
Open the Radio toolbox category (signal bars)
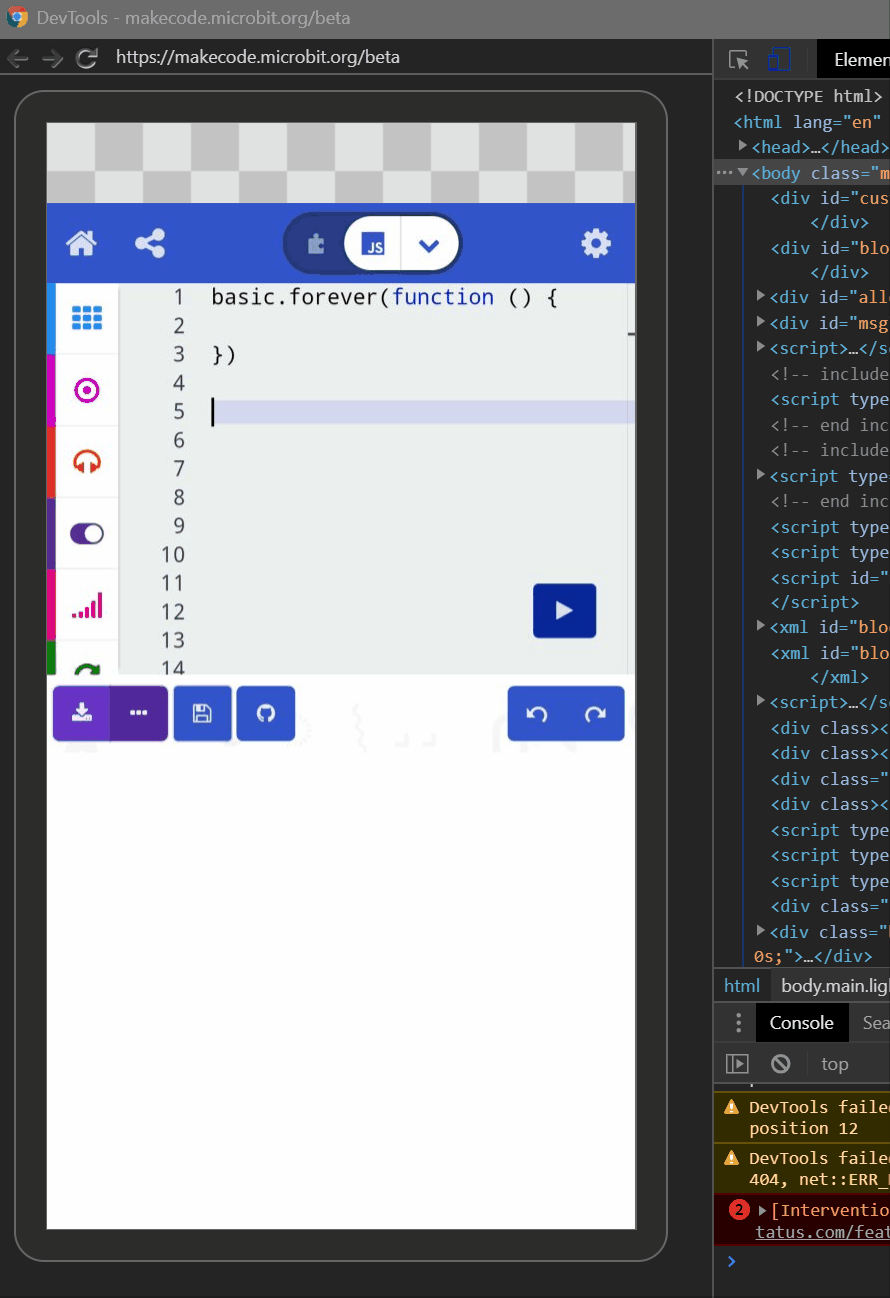point(87,605)
